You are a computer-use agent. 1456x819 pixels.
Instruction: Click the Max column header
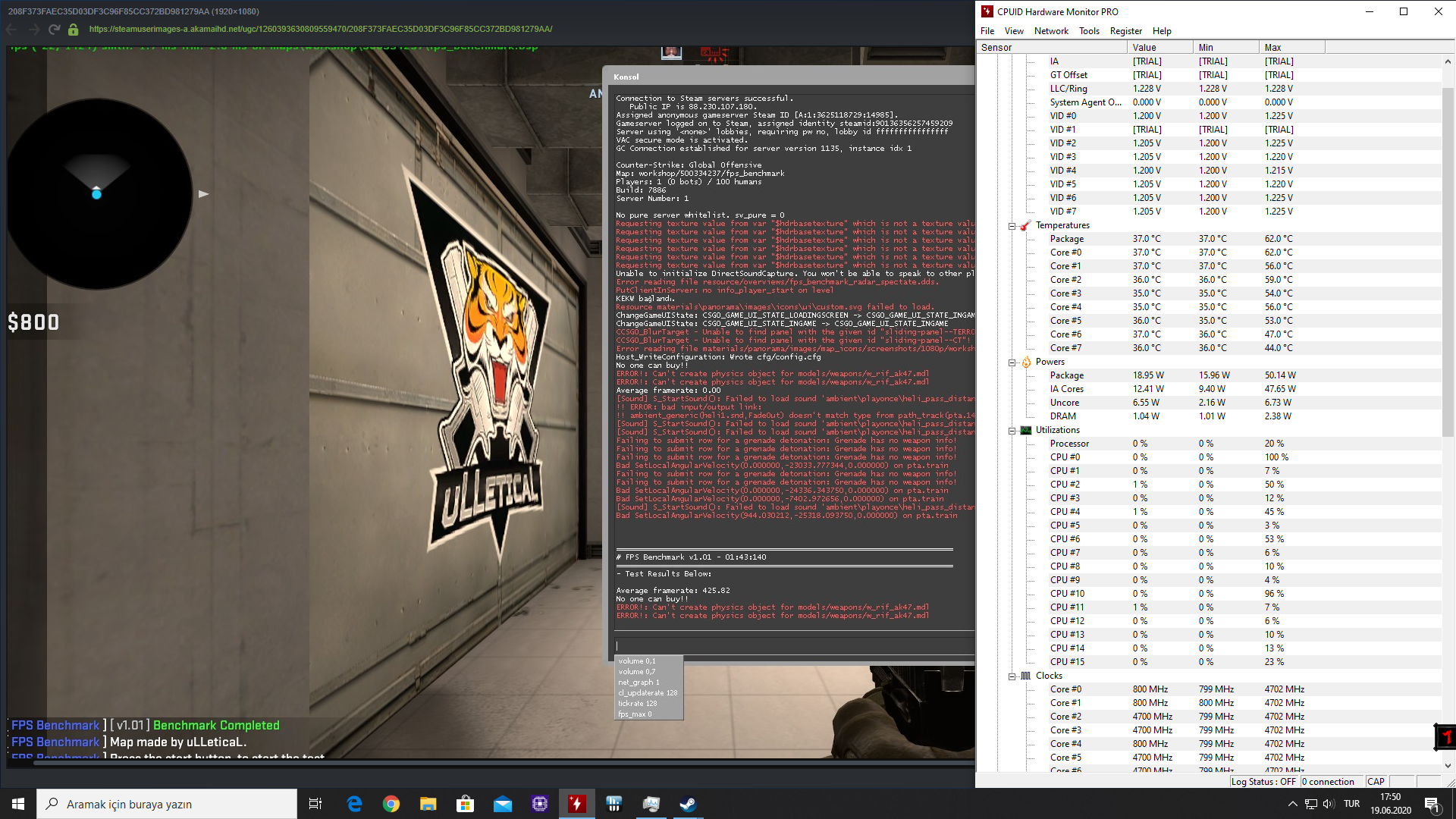coord(1292,47)
